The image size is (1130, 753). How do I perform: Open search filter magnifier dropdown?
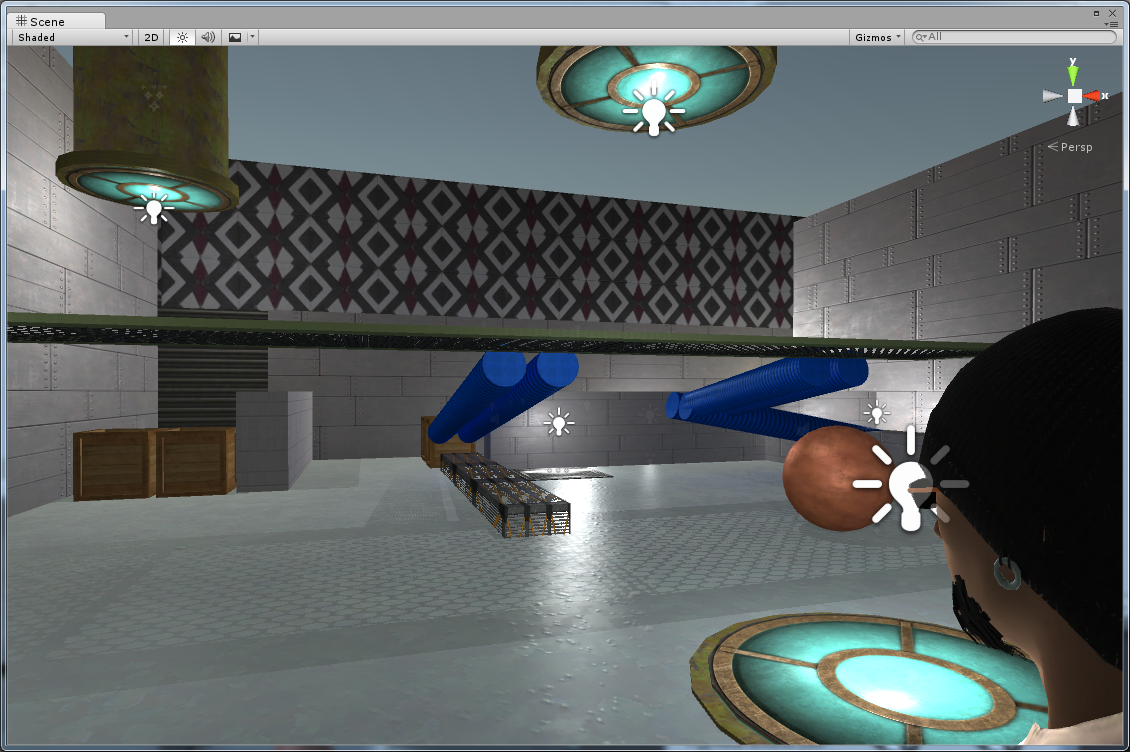tap(920, 37)
